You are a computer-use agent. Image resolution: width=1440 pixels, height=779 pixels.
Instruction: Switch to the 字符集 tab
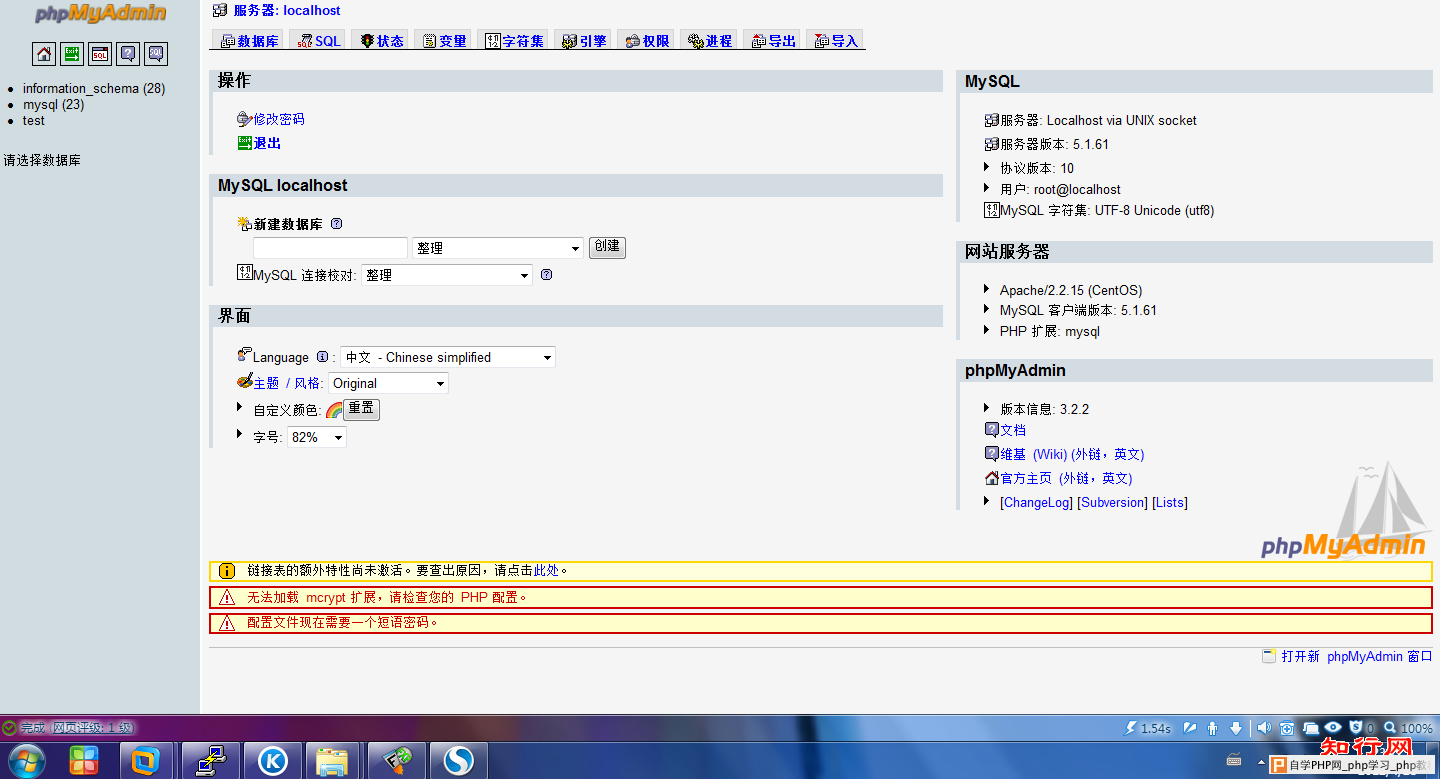point(514,41)
